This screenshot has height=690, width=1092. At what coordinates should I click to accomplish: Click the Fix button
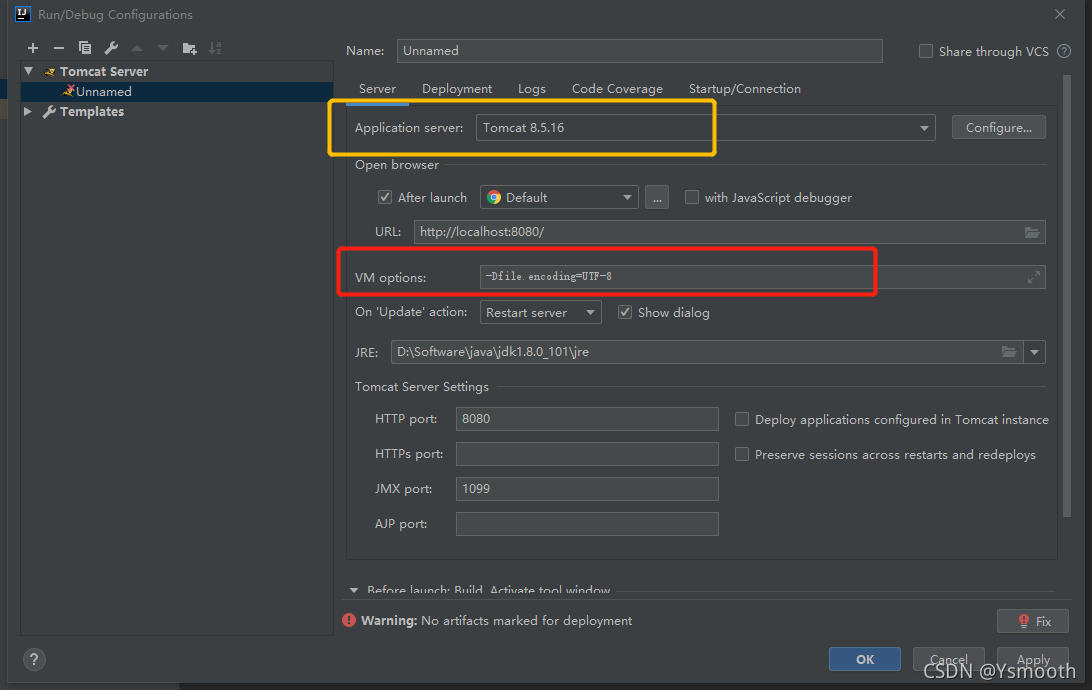point(1033,621)
